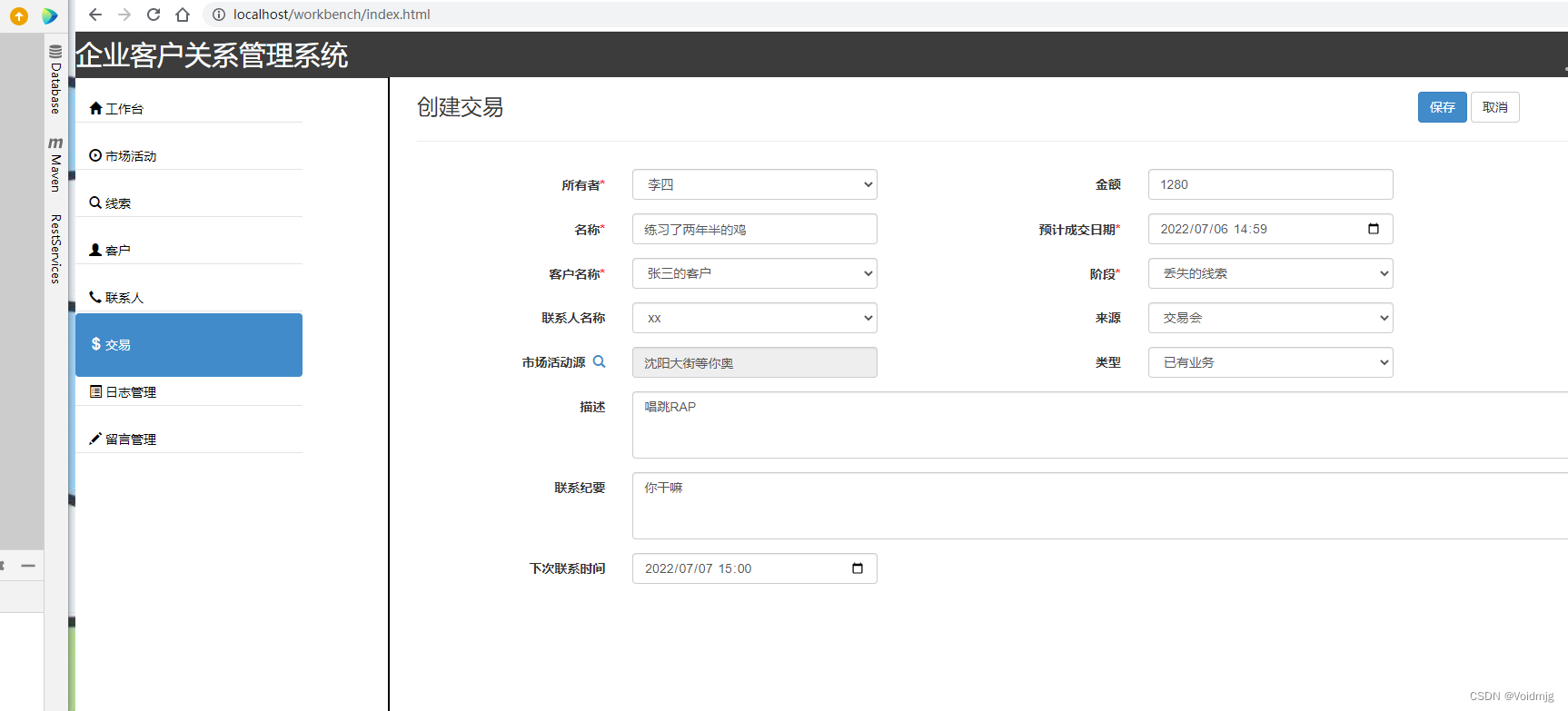1568x711 pixels.
Task: Open the 客户名称 dropdown showing 张三的客户
Action: click(755, 273)
